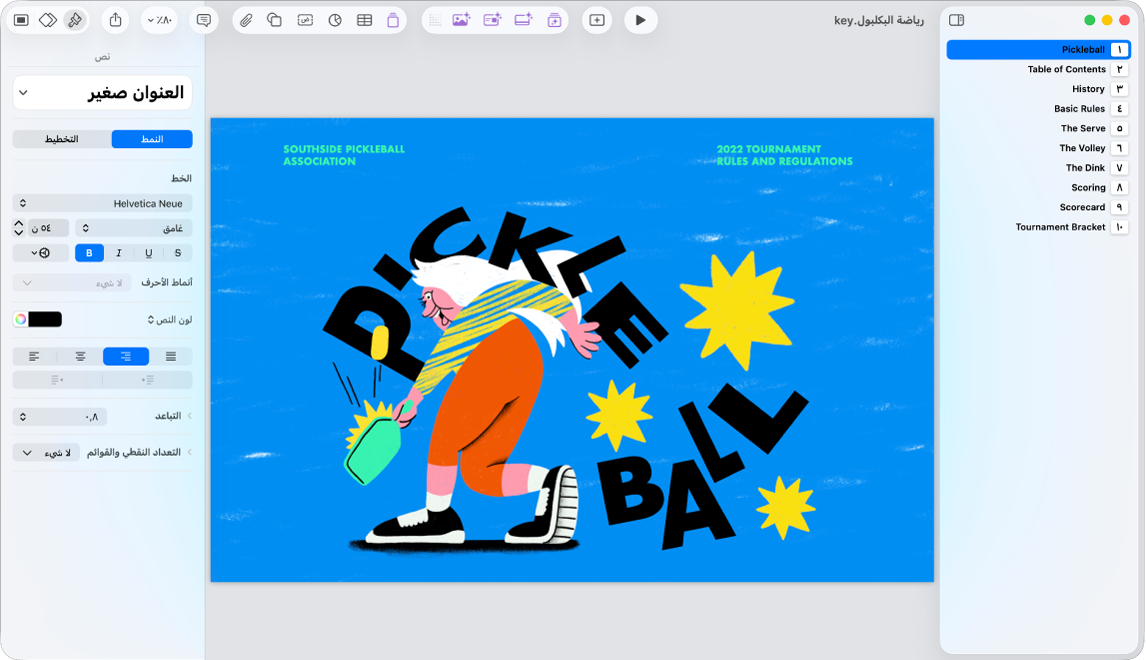The width and height of the screenshot is (1146, 660).
Task: Open the paragraph style العنوان صغير dropdown
Action: [102, 93]
